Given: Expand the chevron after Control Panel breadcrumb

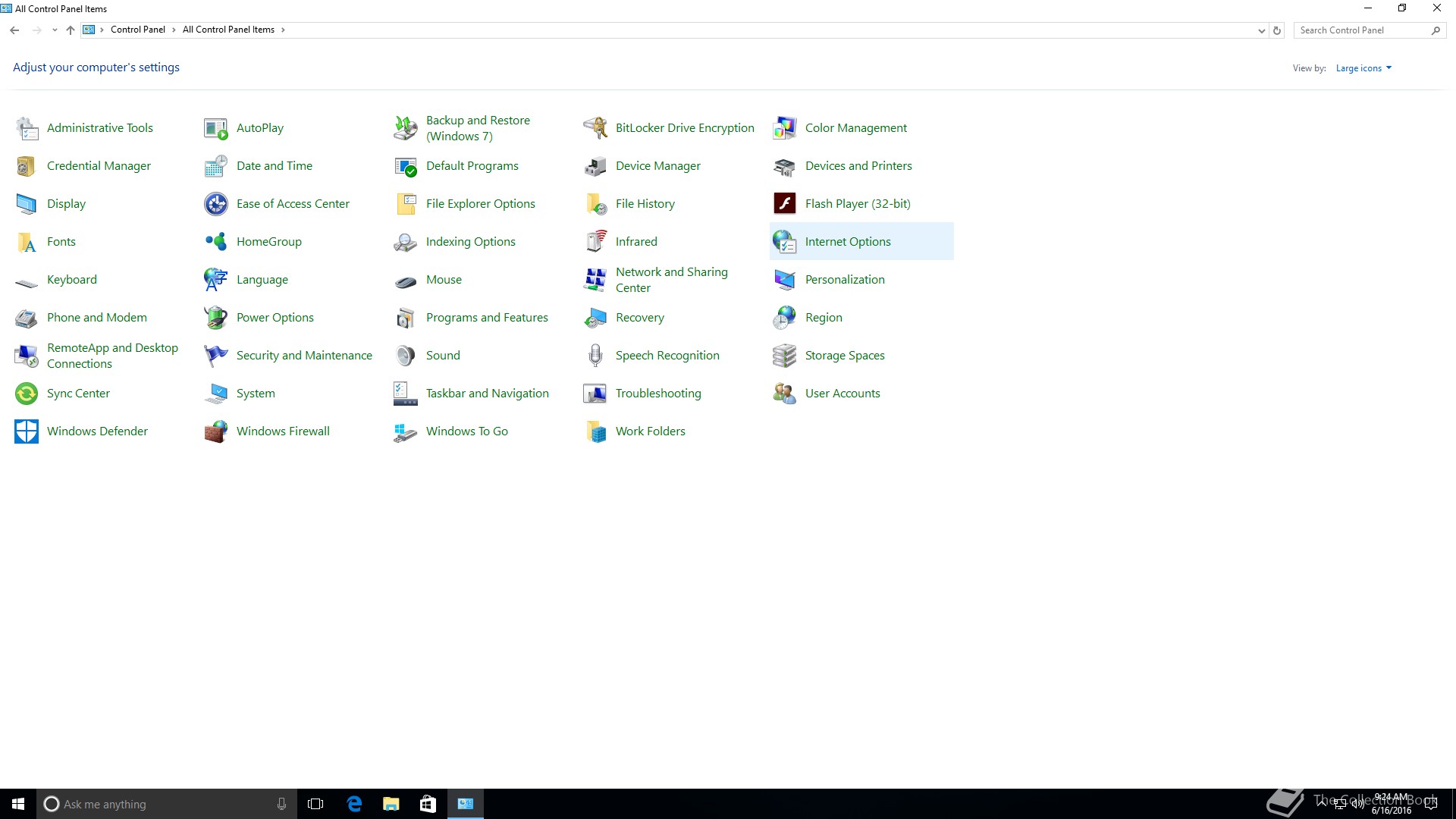Looking at the screenshot, I should click(x=174, y=30).
